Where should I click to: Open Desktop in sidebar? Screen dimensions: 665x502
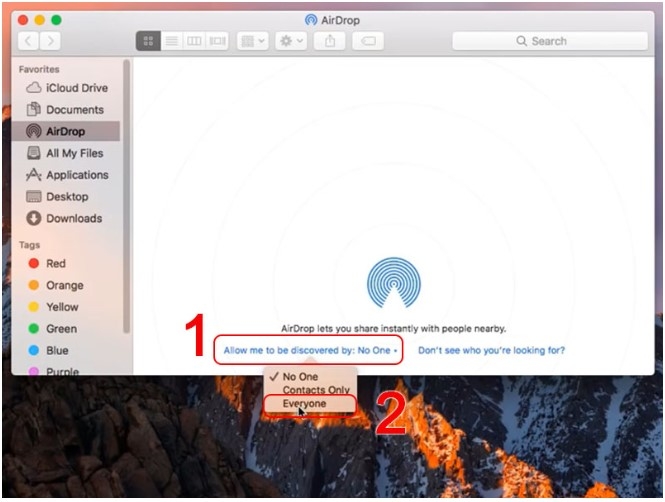coord(67,197)
